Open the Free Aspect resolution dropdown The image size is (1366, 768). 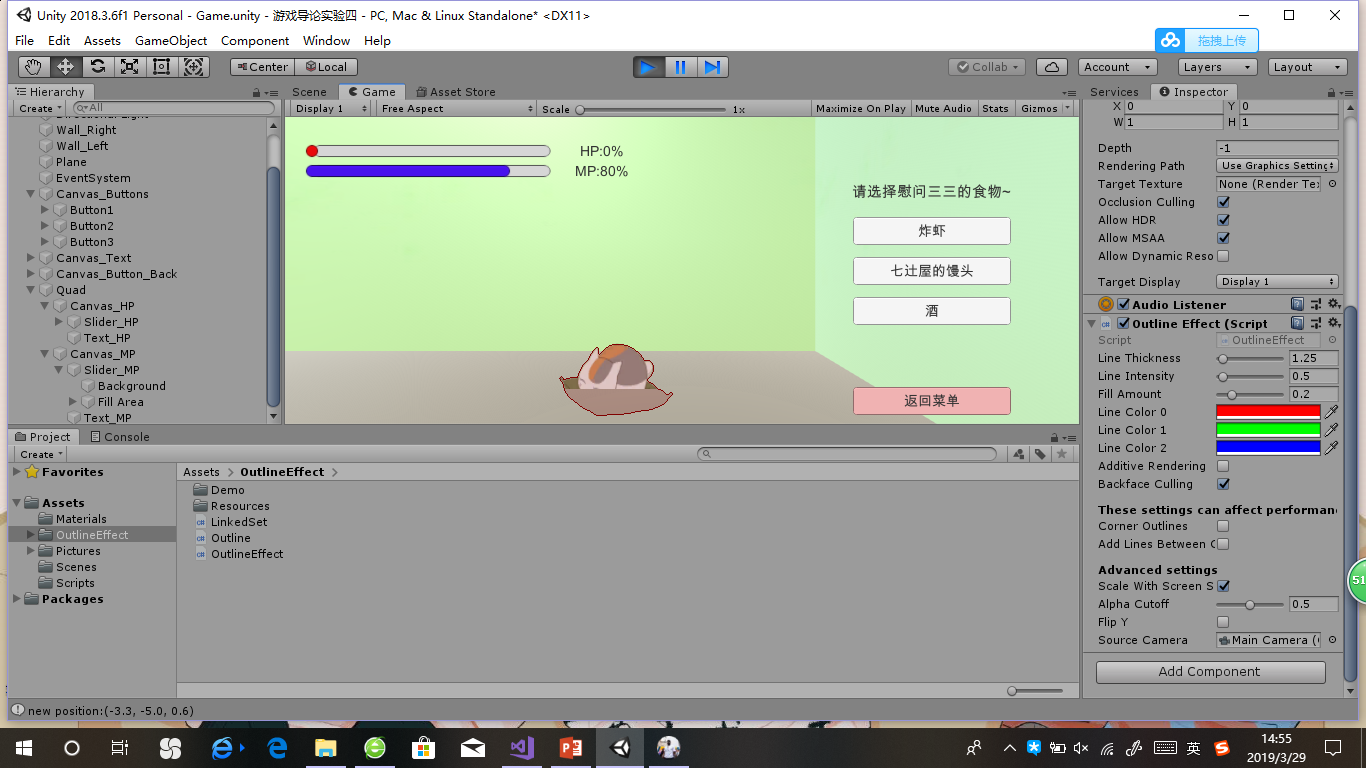(455, 108)
